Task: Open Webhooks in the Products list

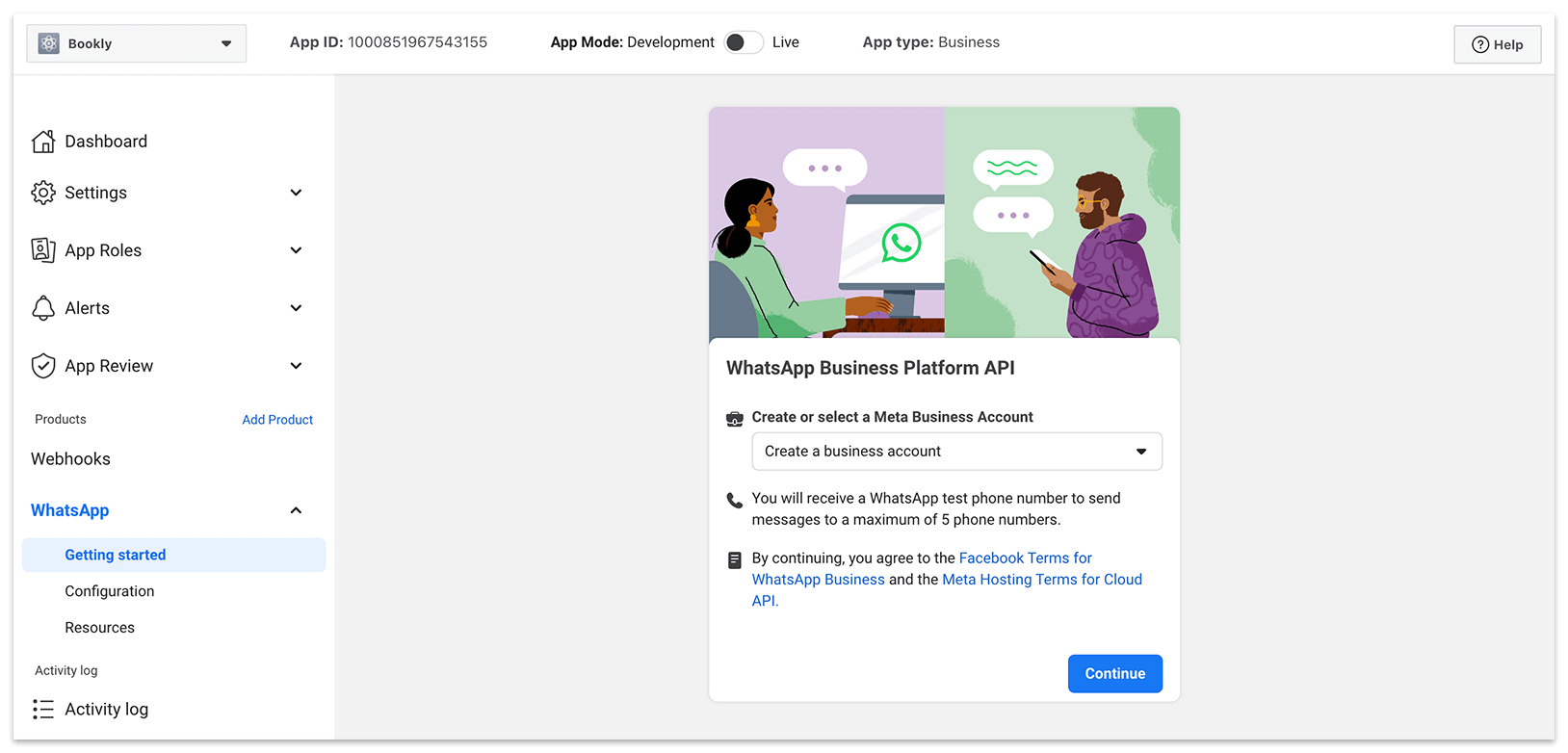Action: coord(70,459)
